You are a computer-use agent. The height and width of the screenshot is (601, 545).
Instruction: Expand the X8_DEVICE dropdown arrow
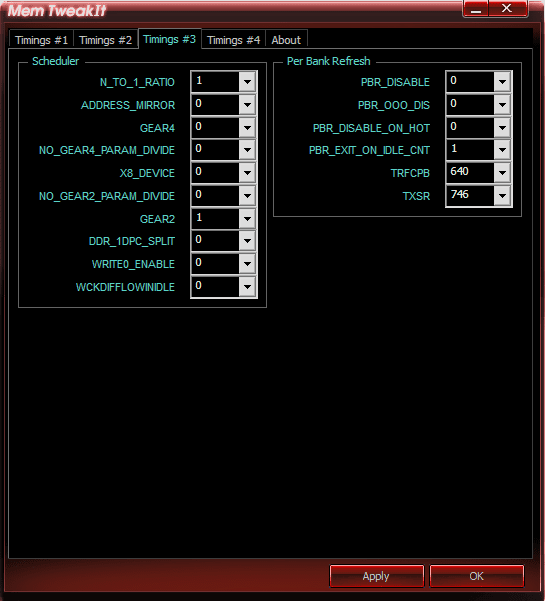click(247, 173)
